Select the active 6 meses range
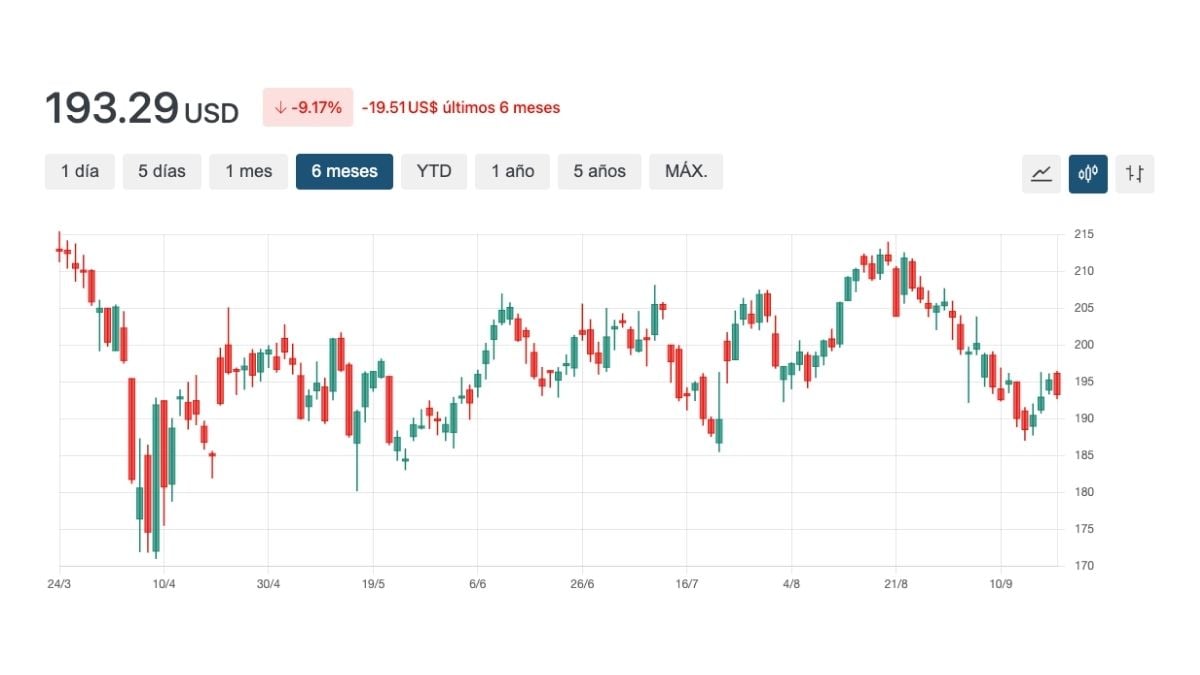This screenshot has width=1200, height=675. point(344,171)
